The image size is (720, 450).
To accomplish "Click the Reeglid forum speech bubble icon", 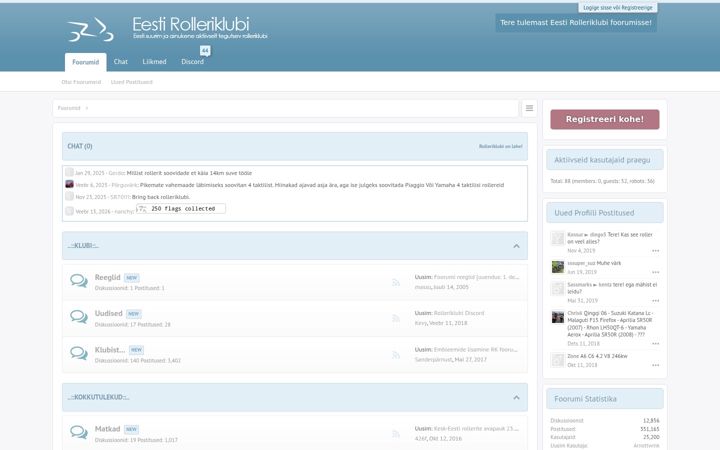I will [79, 281].
